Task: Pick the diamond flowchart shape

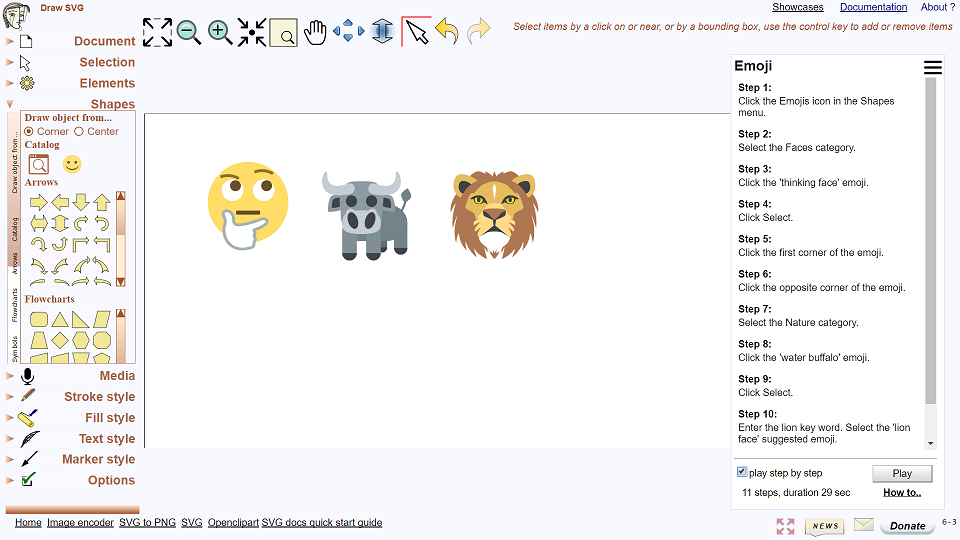Action: 60,340
